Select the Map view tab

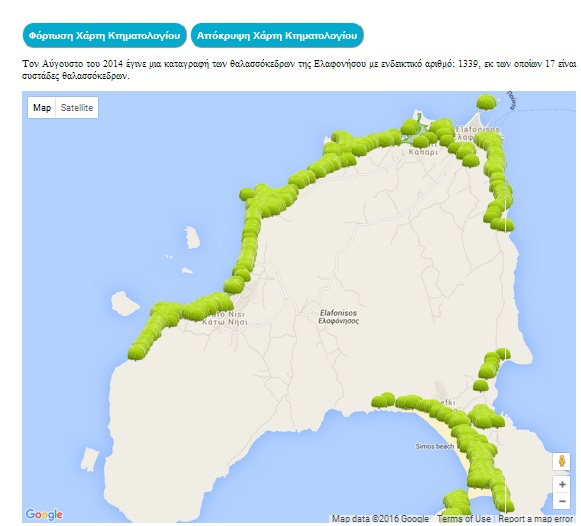tap(42, 108)
